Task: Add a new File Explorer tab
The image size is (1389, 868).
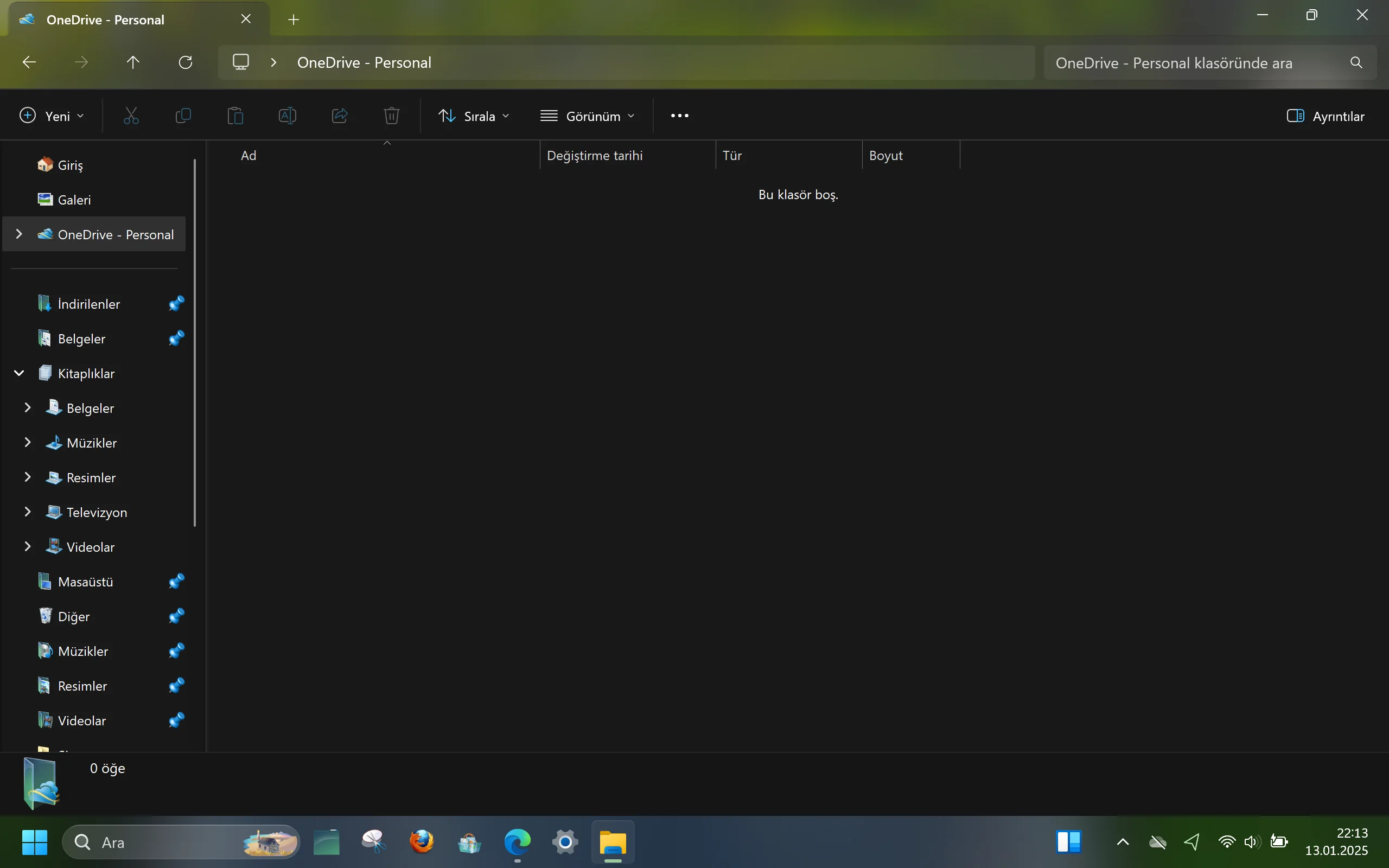Action: (x=294, y=20)
